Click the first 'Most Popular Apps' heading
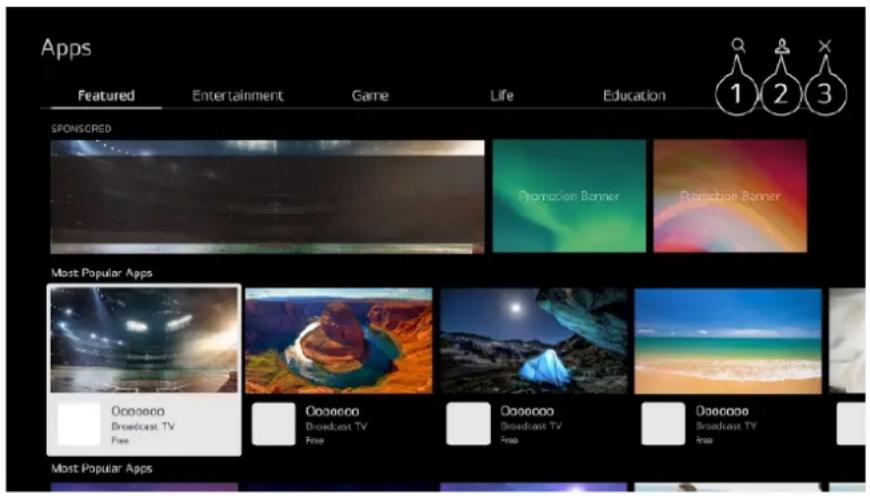 tap(102, 273)
